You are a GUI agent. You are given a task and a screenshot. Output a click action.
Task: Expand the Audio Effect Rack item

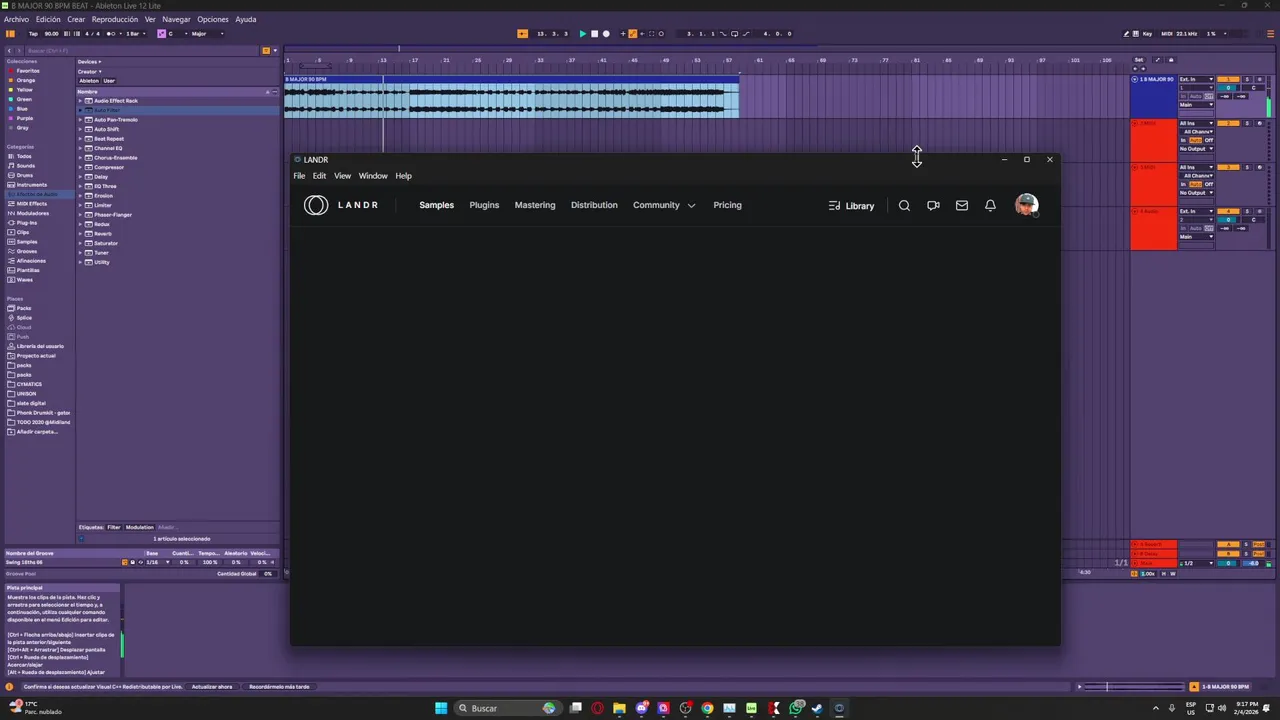coord(81,101)
